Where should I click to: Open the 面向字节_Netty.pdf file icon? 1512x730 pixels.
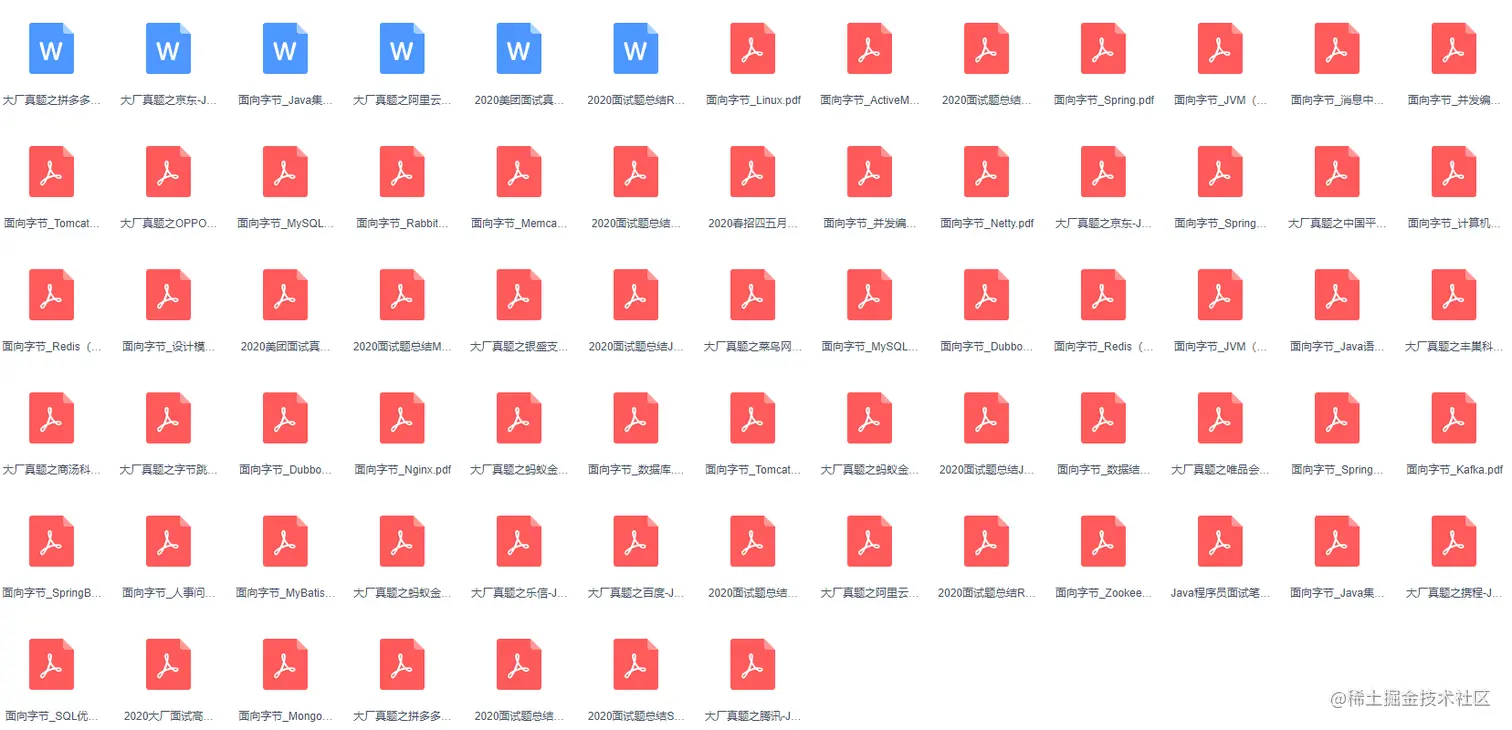click(987, 171)
